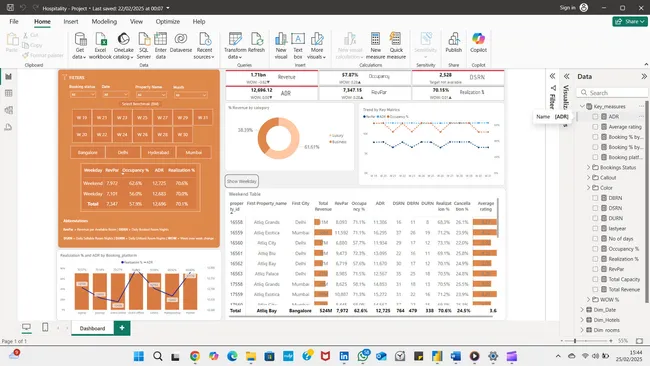
Task: Check the Total Revenue measure
Action: click(x=595, y=290)
